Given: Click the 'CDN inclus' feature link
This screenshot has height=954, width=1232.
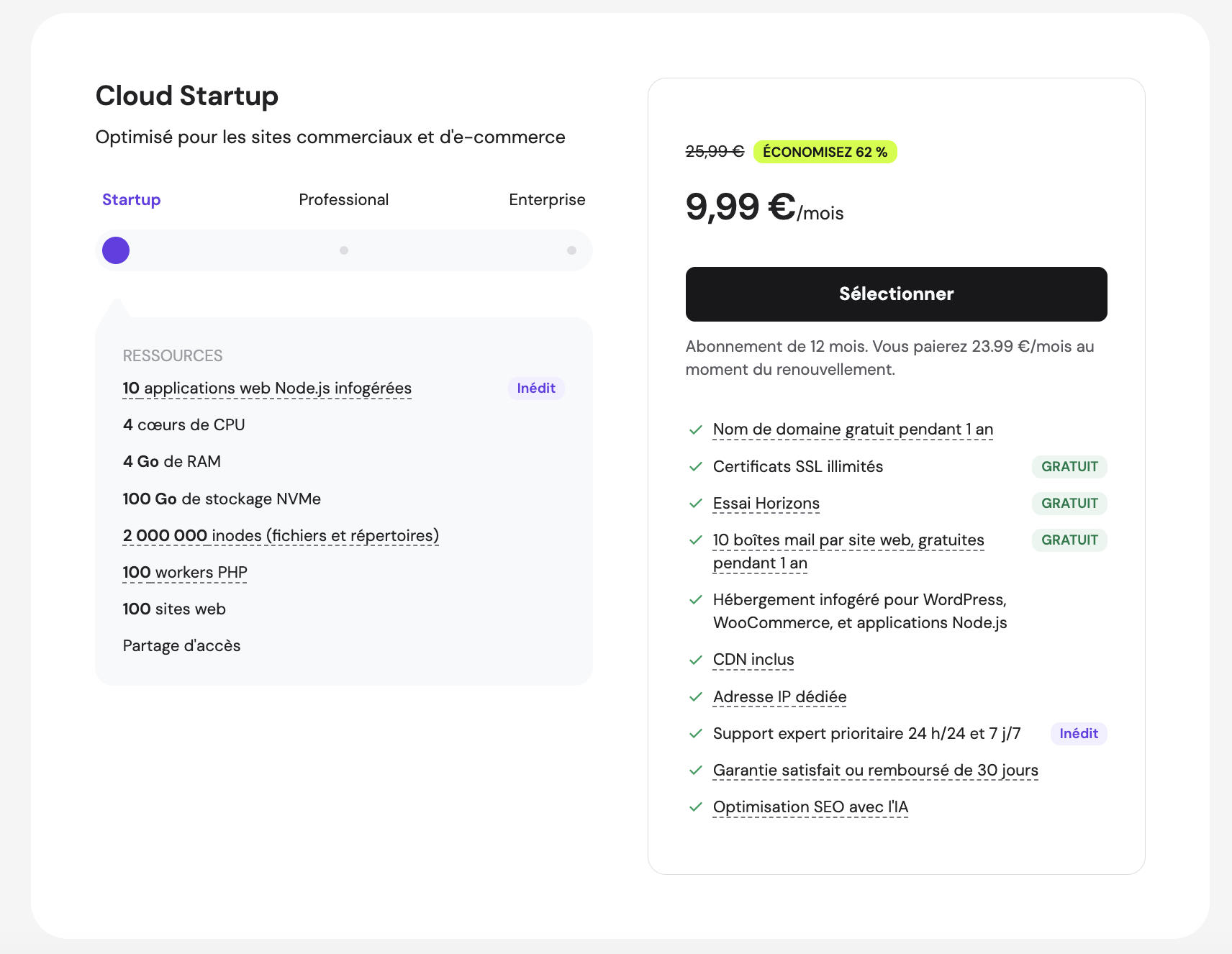Looking at the screenshot, I should pyautogui.click(x=753, y=660).
